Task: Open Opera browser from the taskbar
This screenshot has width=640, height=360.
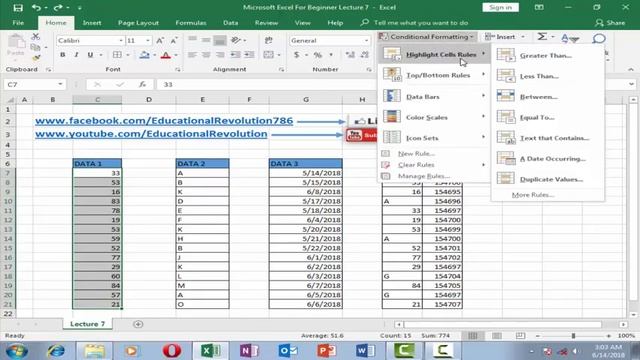Action: click(x=172, y=351)
